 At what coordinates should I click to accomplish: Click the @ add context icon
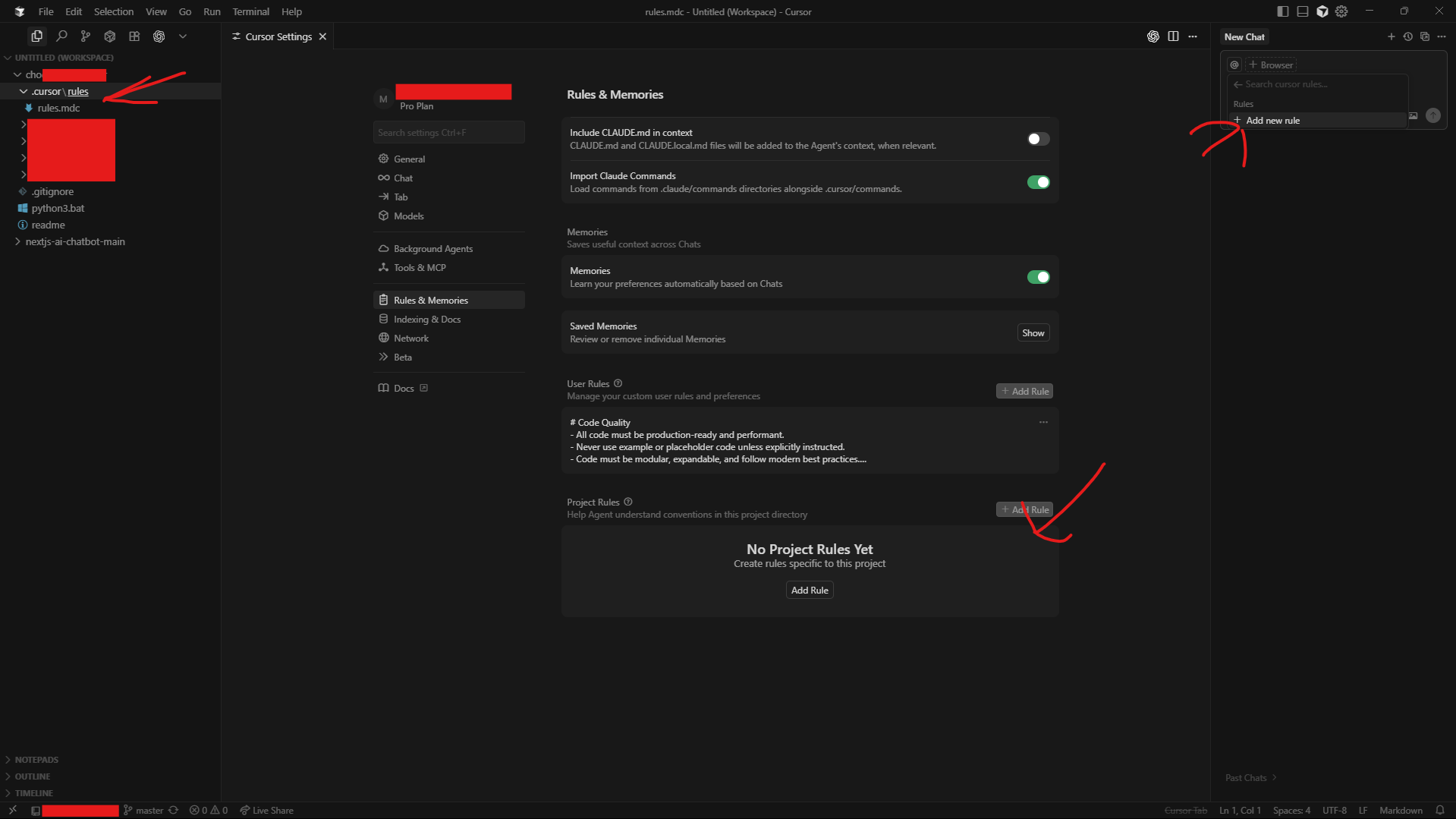1234,65
